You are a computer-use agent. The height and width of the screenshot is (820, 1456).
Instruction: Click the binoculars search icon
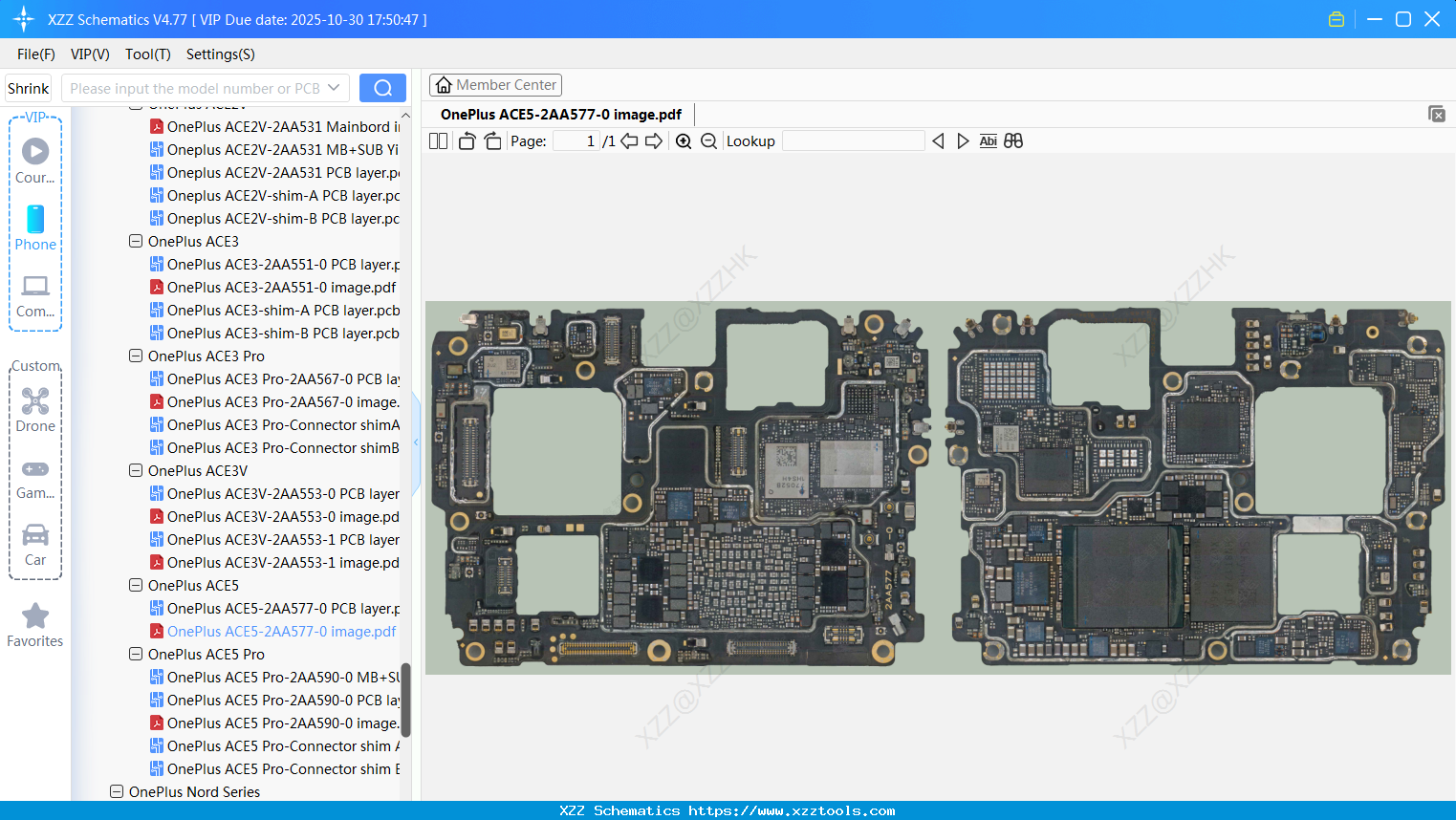point(1013,140)
